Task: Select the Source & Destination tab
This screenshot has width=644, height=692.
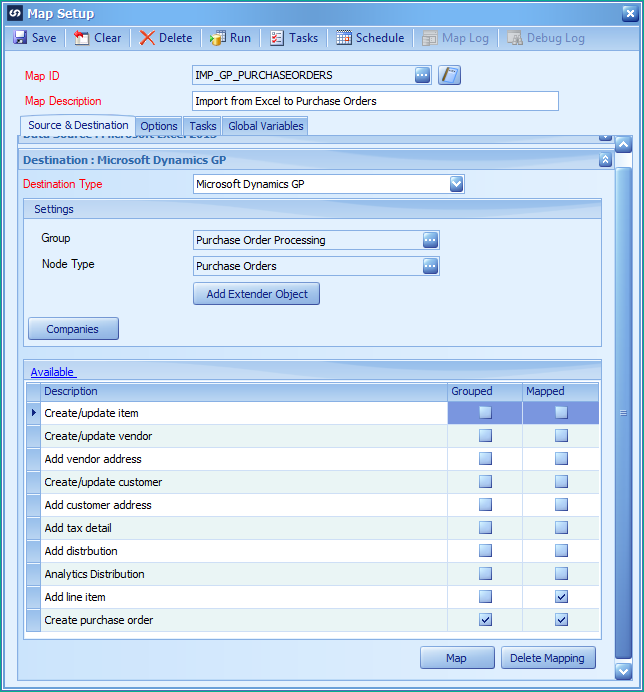Action: (x=78, y=125)
